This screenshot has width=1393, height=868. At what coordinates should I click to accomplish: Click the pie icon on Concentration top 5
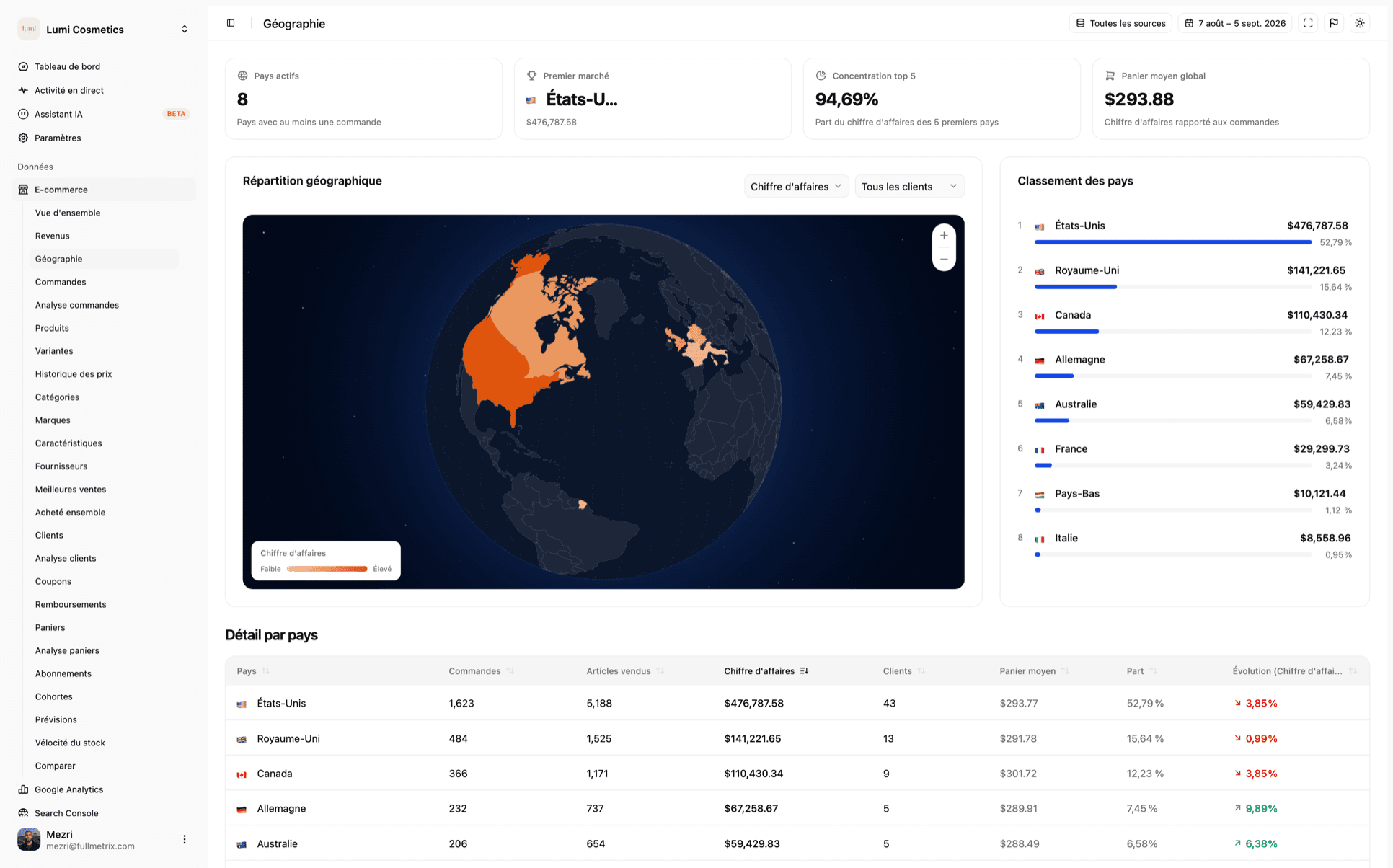(821, 76)
